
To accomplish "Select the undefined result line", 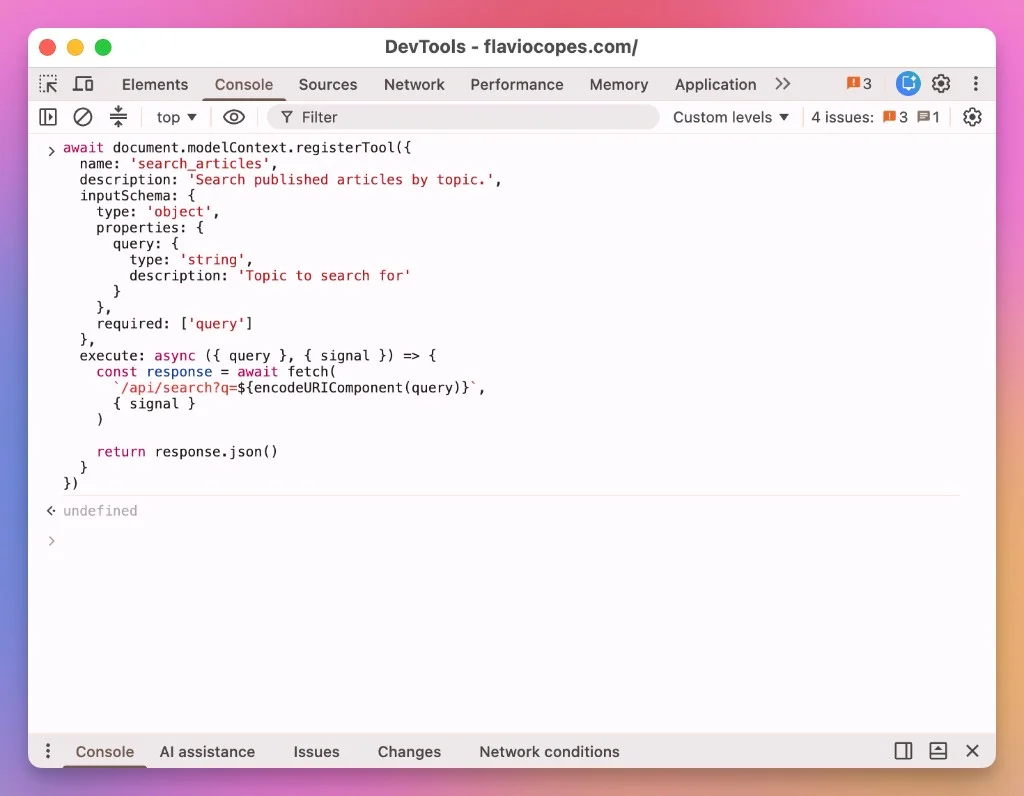I will click(100, 511).
